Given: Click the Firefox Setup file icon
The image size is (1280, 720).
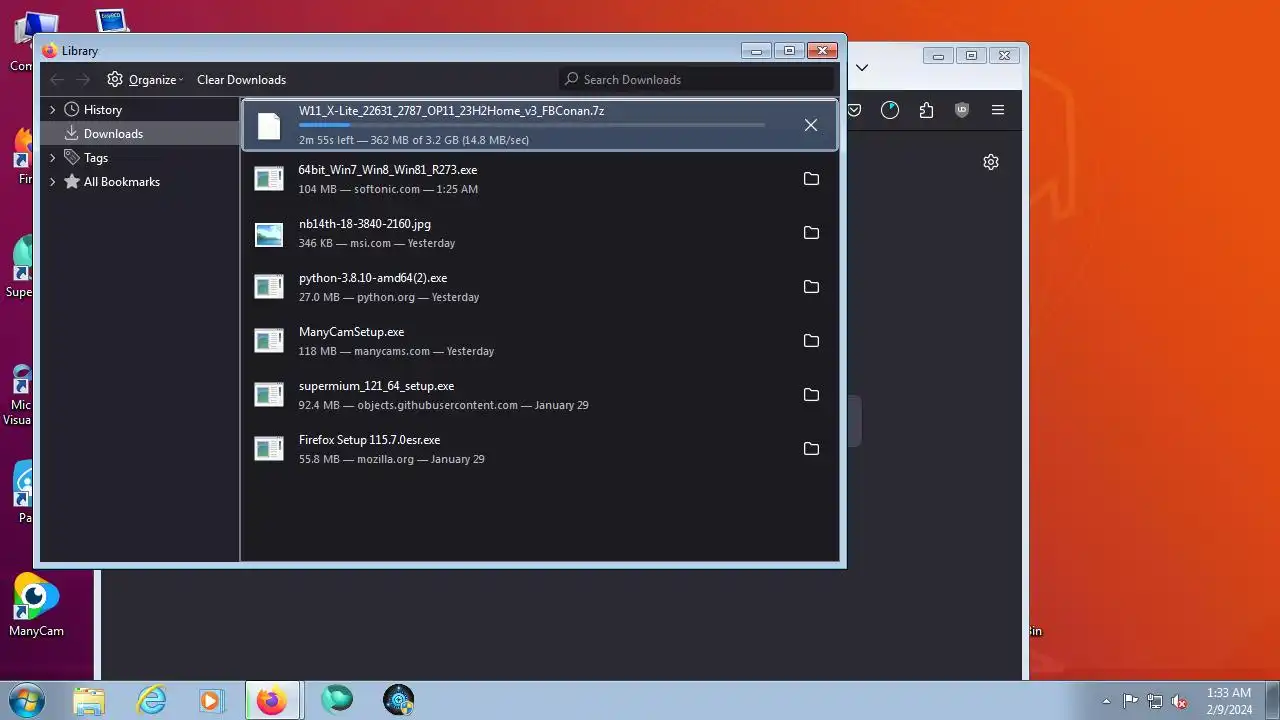Looking at the screenshot, I should (x=269, y=449).
